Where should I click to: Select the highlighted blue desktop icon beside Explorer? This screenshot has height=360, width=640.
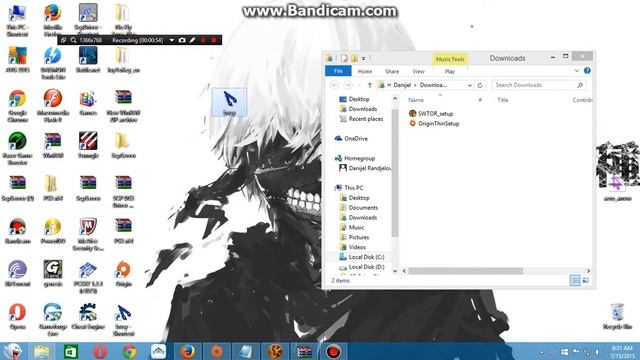click(x=229, y=102)
